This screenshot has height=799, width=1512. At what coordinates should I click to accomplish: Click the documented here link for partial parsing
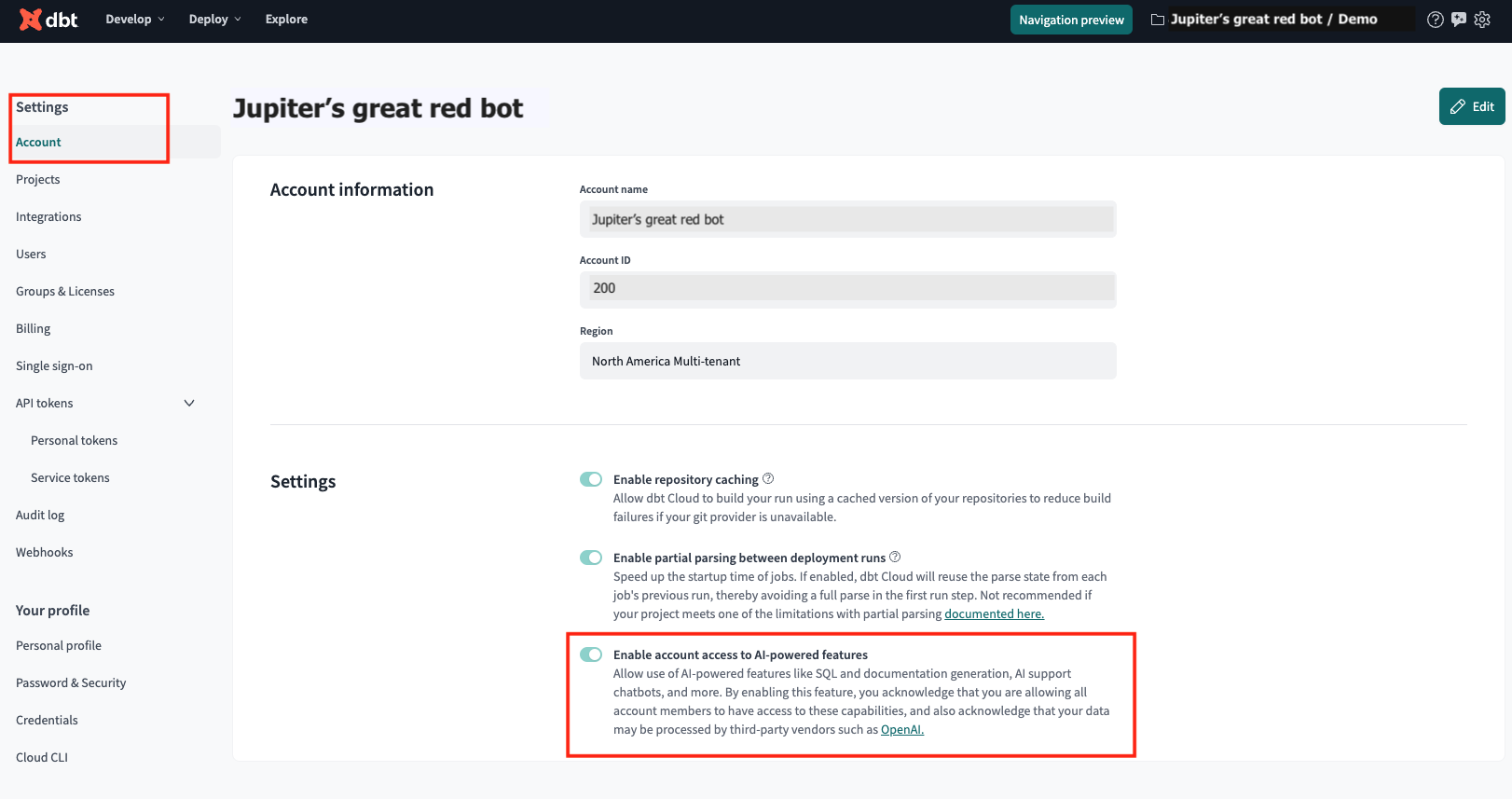[994, 613]
